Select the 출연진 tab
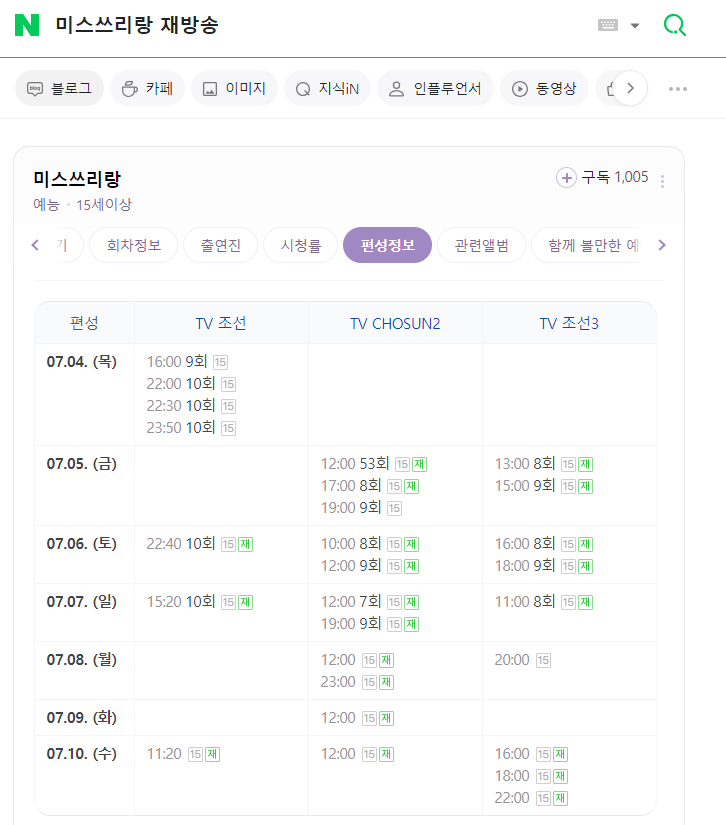This screenshot has width=726, height=825. click(220, 245)
